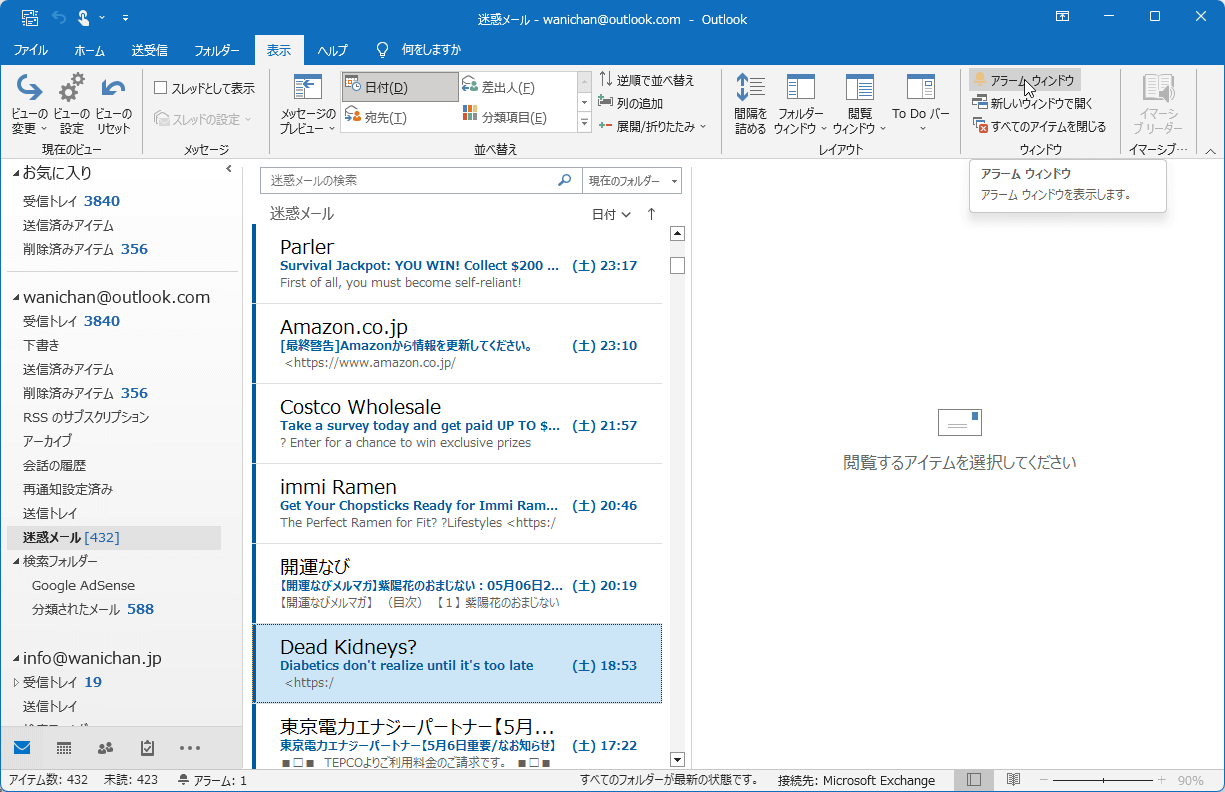This screenshot has width=1225, height=792.
Task: Switch to Mail navigation icon
Action: click(22, 747)
